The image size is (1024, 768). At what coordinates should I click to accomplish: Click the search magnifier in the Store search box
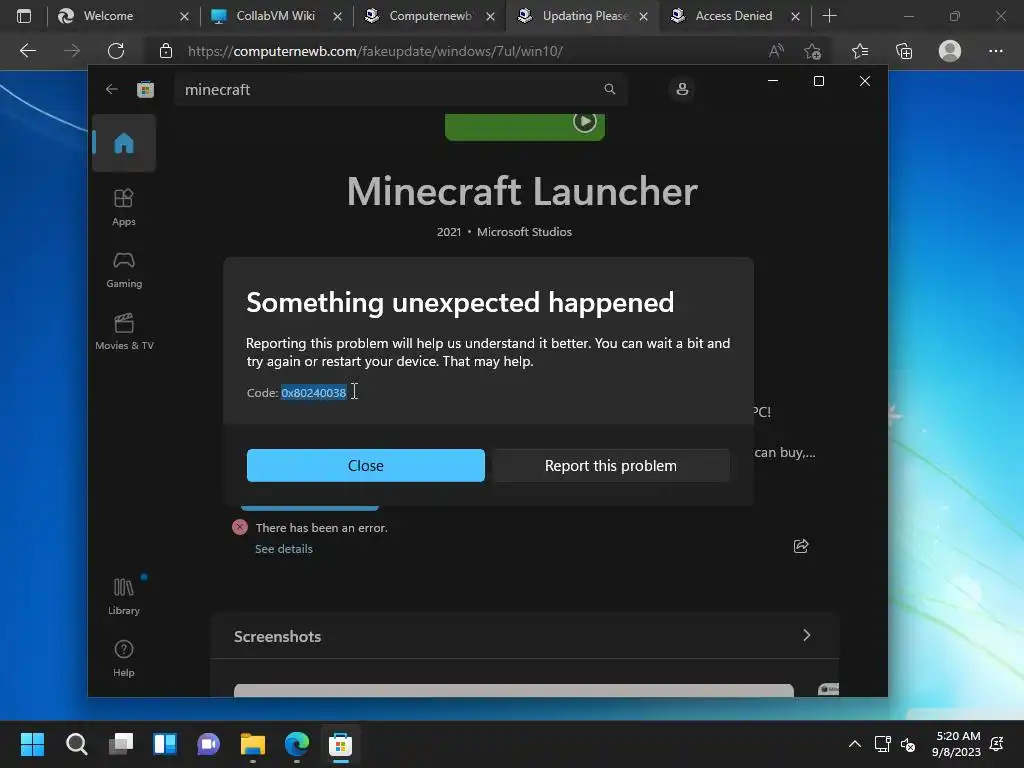609,89
